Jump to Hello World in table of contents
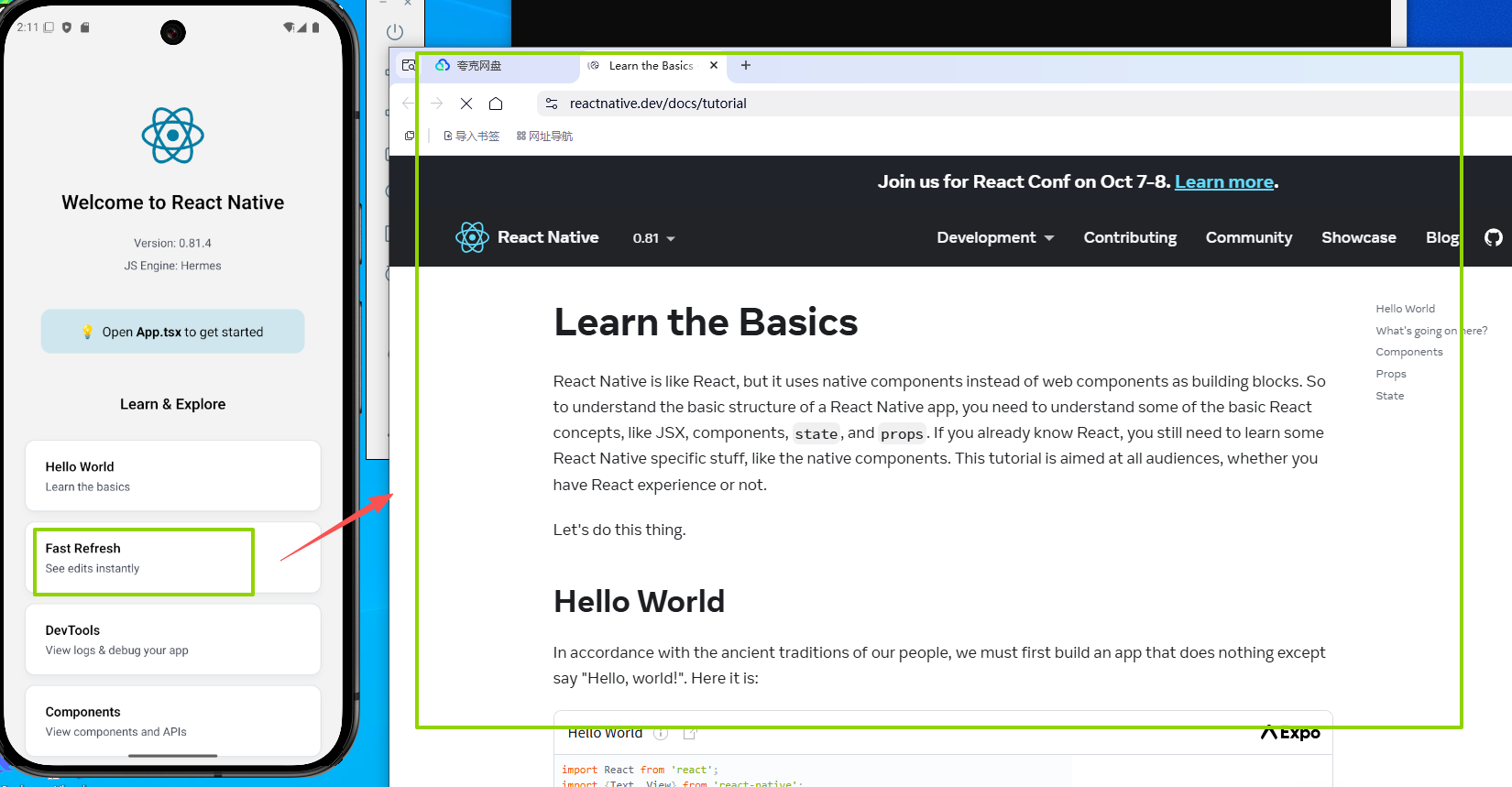The image size is (1512, 787). coord(1405,309)
